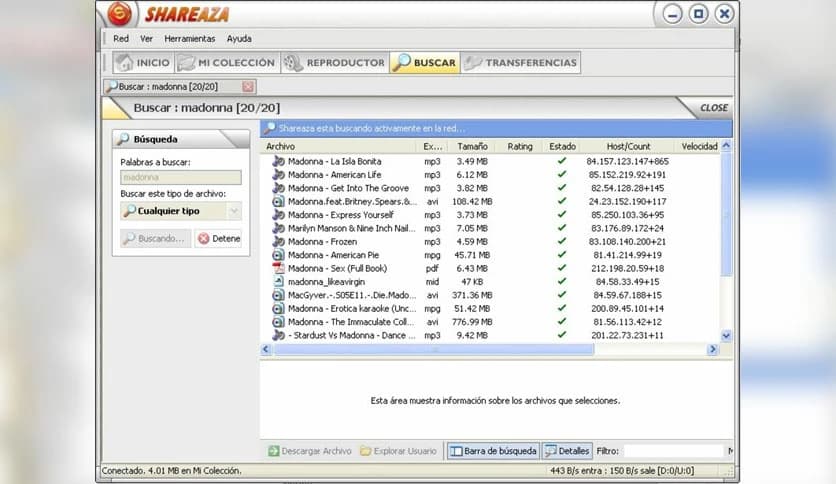Click audio icon of 'Get Into The Groove'

click(278, 188)
